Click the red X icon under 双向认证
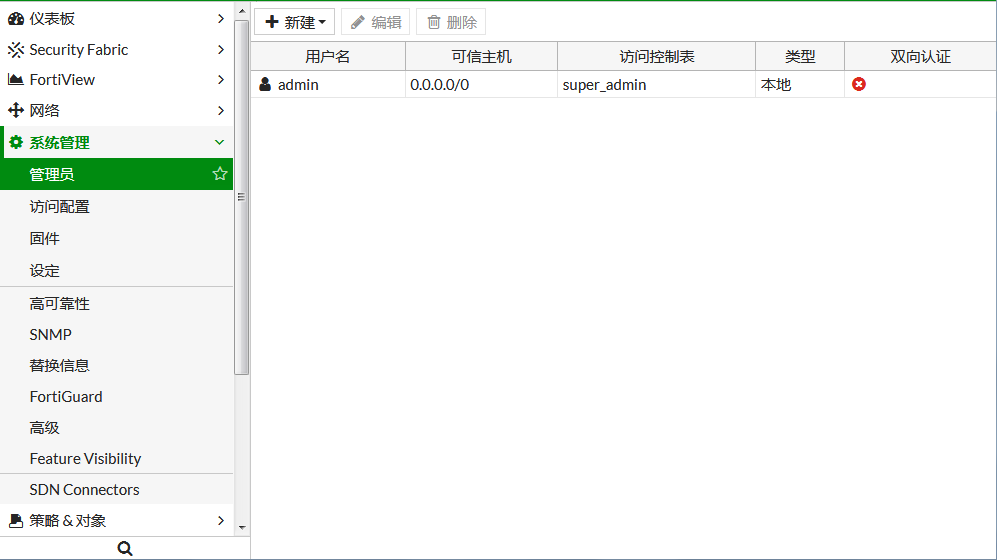 pyautogui.click(x=859, y=85)
